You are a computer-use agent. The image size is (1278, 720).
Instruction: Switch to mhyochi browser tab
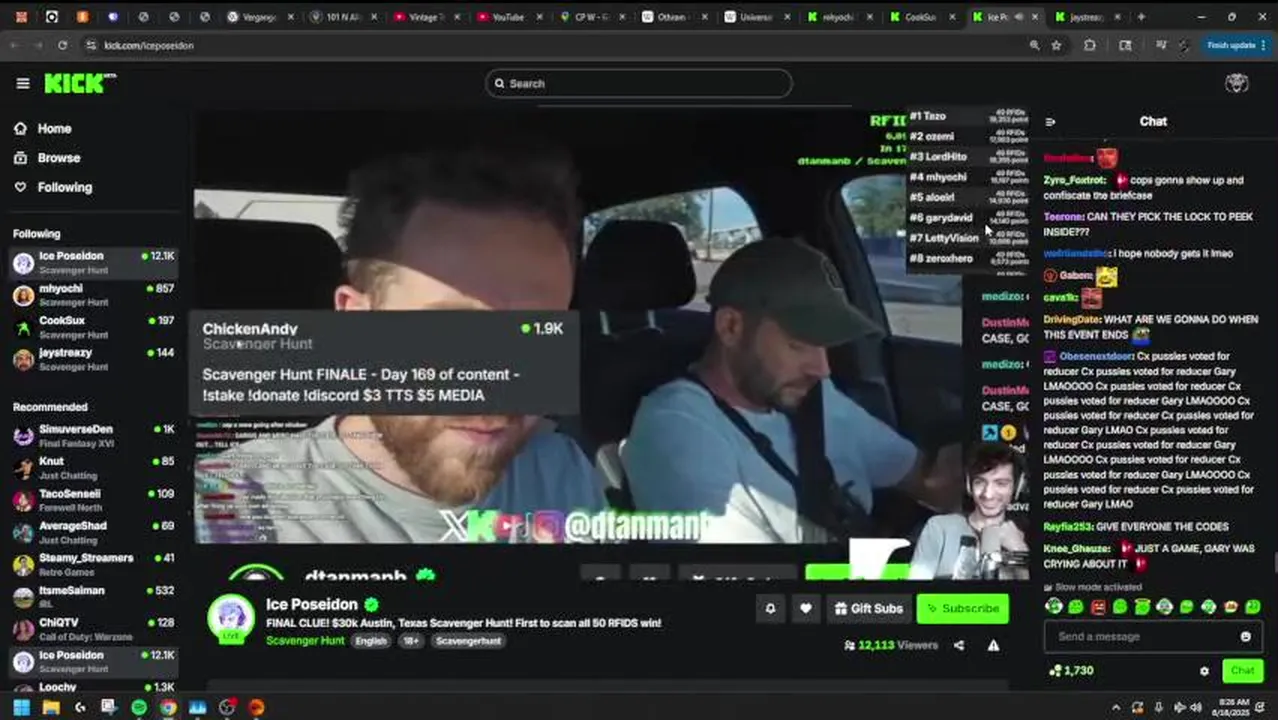point(837,17)
